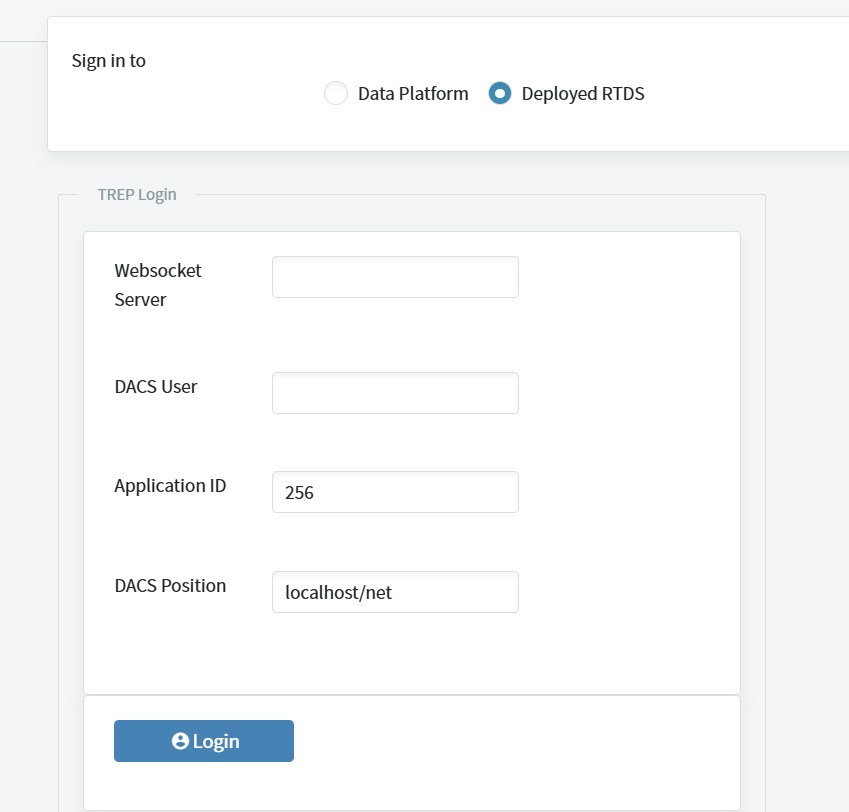Click the DACS User field label

coord(156,387)
